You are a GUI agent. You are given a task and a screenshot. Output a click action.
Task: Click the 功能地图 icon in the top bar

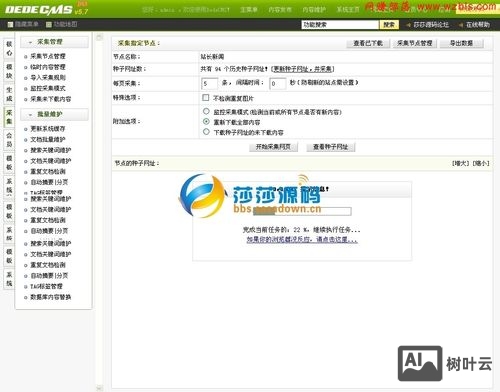tap(49, 24)
